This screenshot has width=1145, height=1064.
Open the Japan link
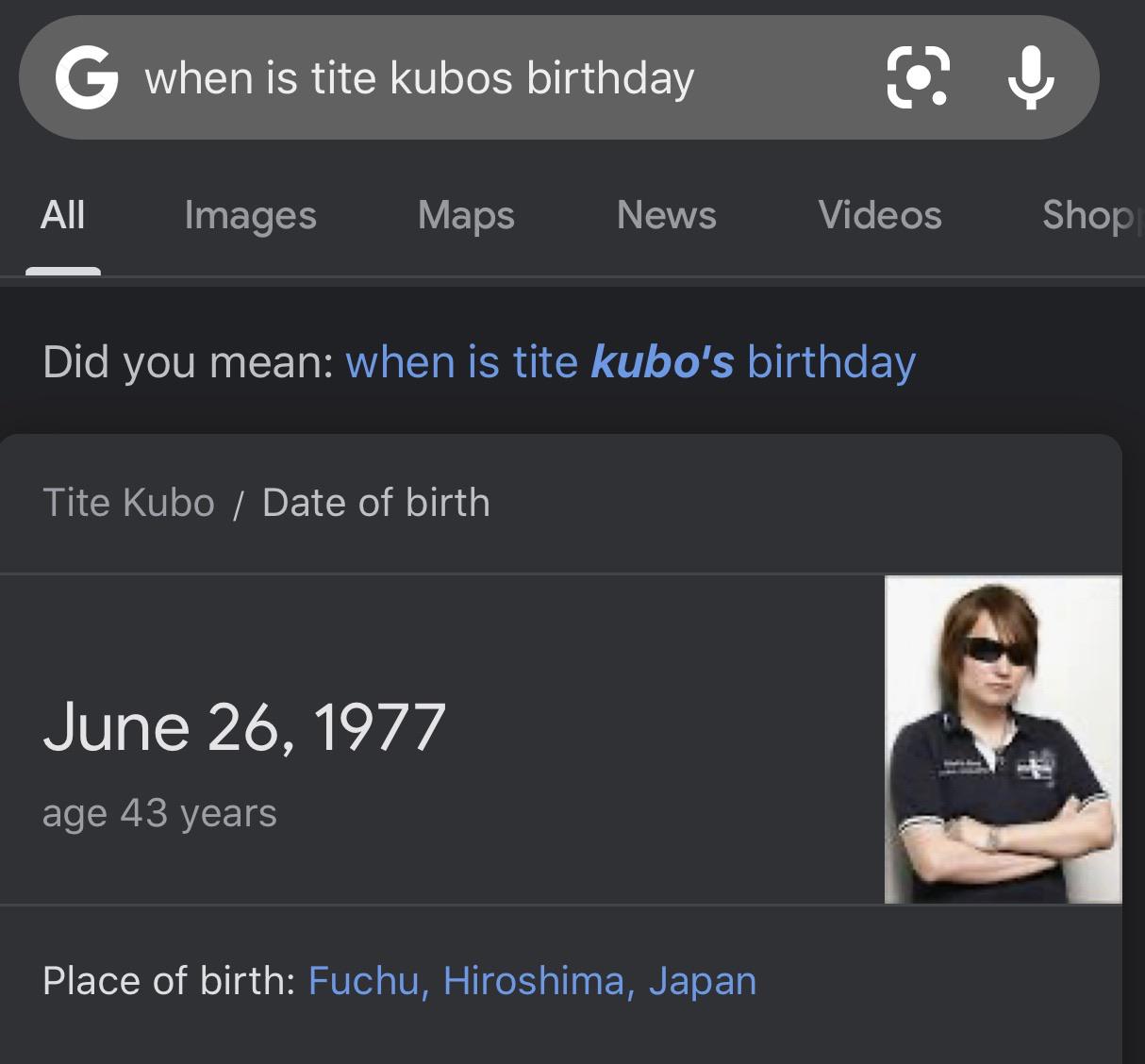pyautogui.click(x=702, y=981)
